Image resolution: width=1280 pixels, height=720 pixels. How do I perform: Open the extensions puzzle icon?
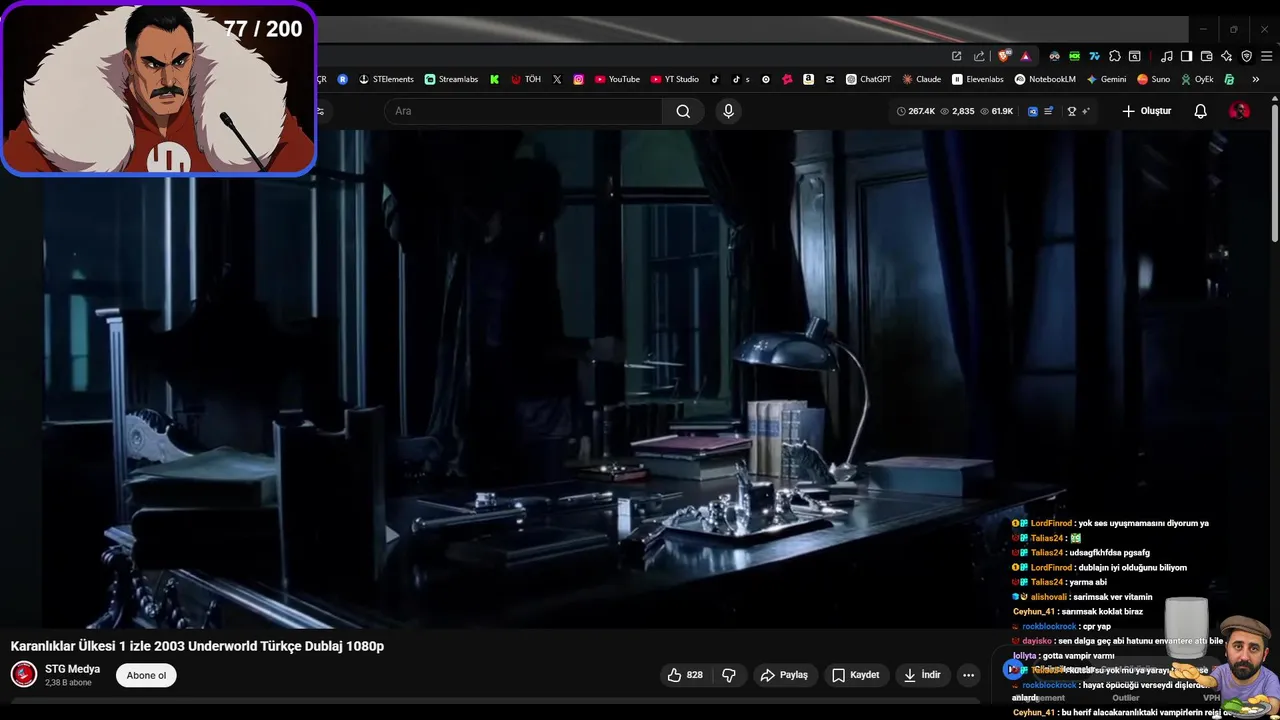coord(1115,56)
